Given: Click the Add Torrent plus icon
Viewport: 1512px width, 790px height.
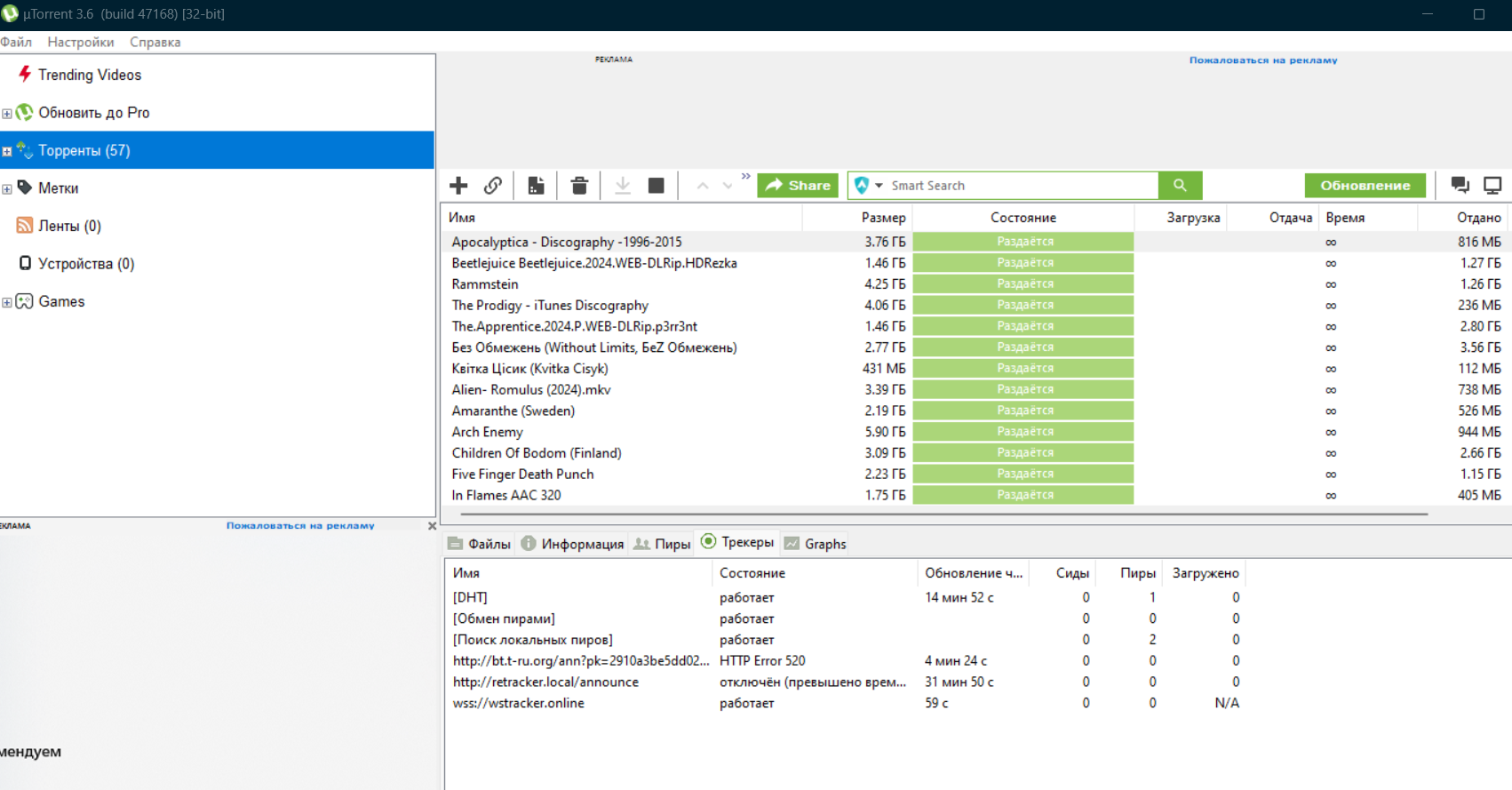Looking at the screenshot, I should pyautogui.click(x=458, y=185).
